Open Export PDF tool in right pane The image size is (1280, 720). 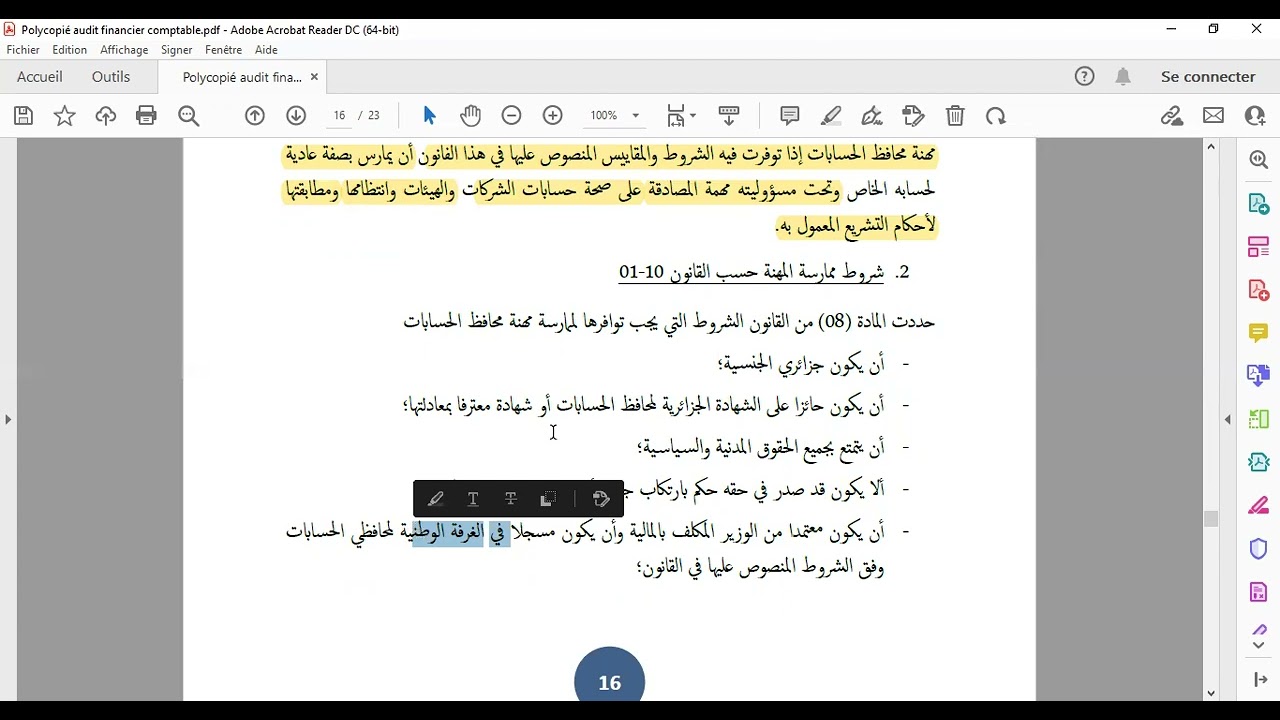point(1259,204)
